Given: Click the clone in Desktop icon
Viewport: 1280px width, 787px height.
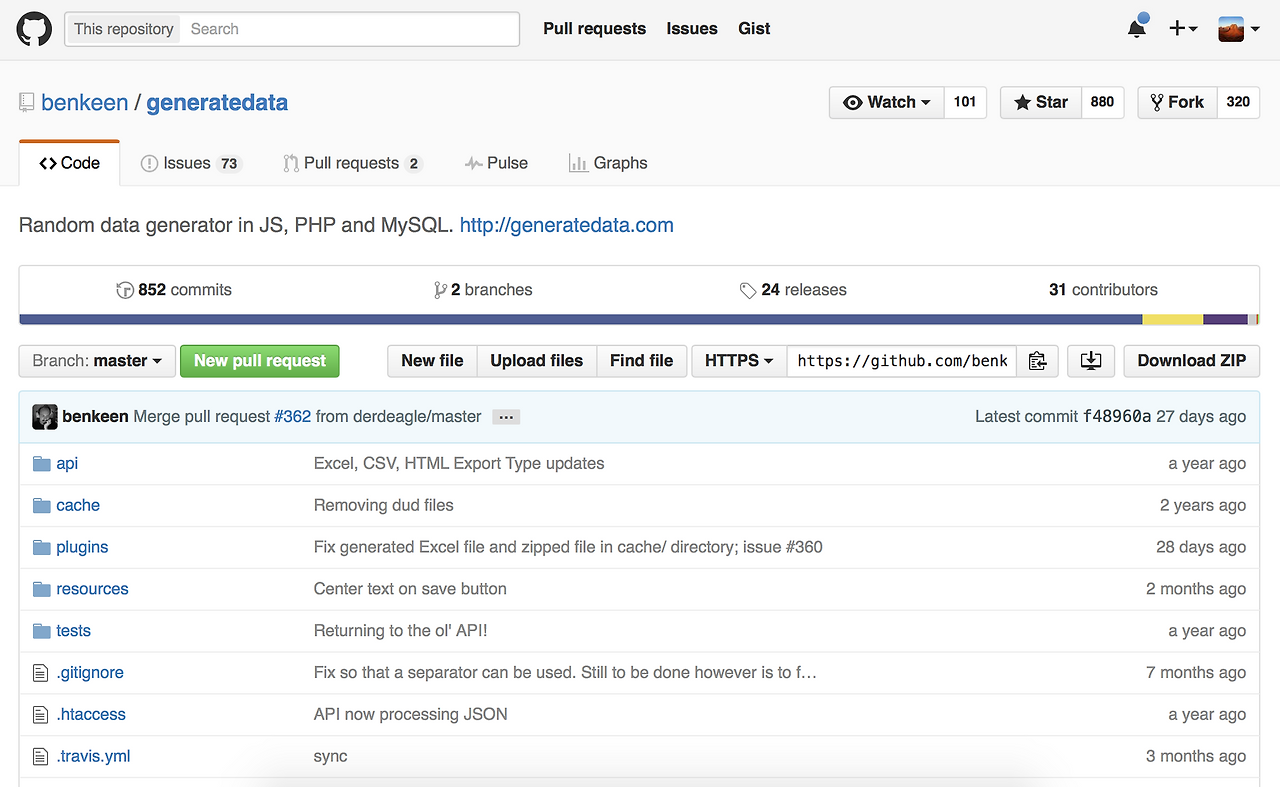Looking at the screenshot, I should pos(1091,361).
